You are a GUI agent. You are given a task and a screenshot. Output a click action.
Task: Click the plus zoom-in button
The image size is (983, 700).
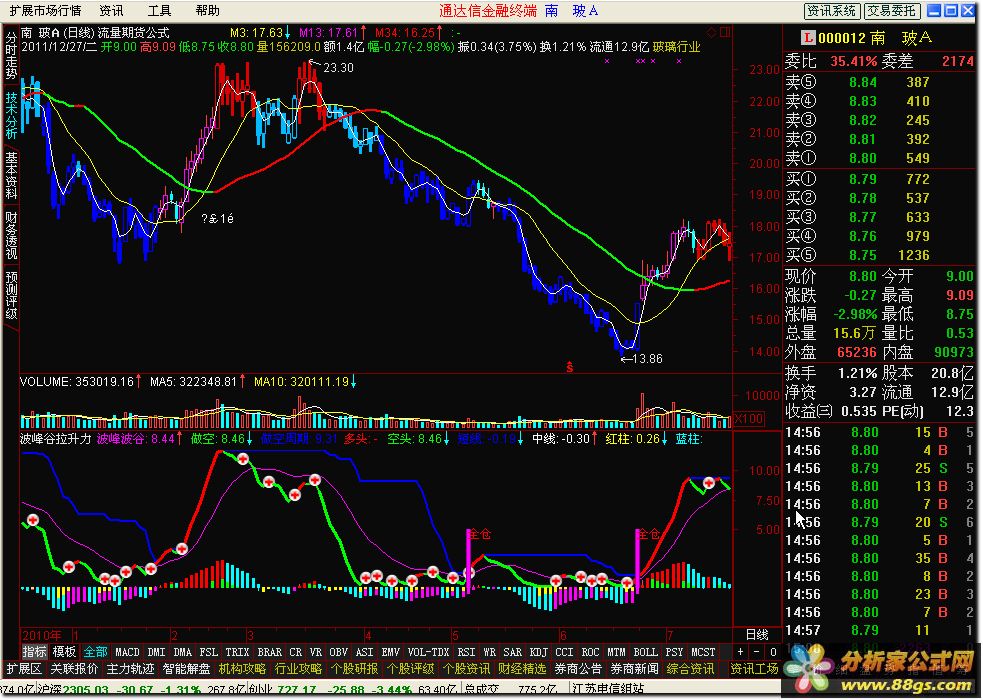[x=740, y=652]
